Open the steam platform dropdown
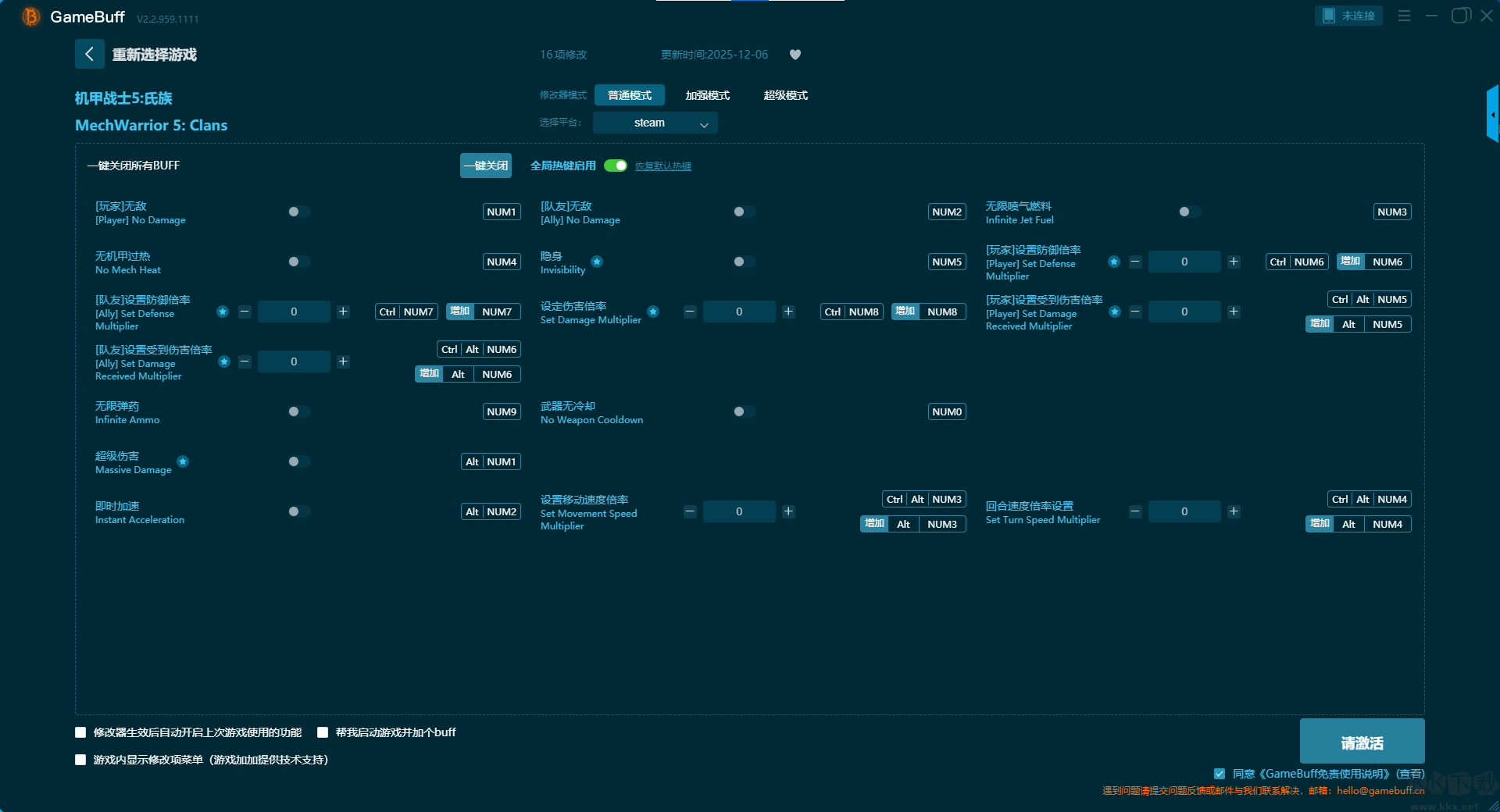 click(x=655, y=123)
